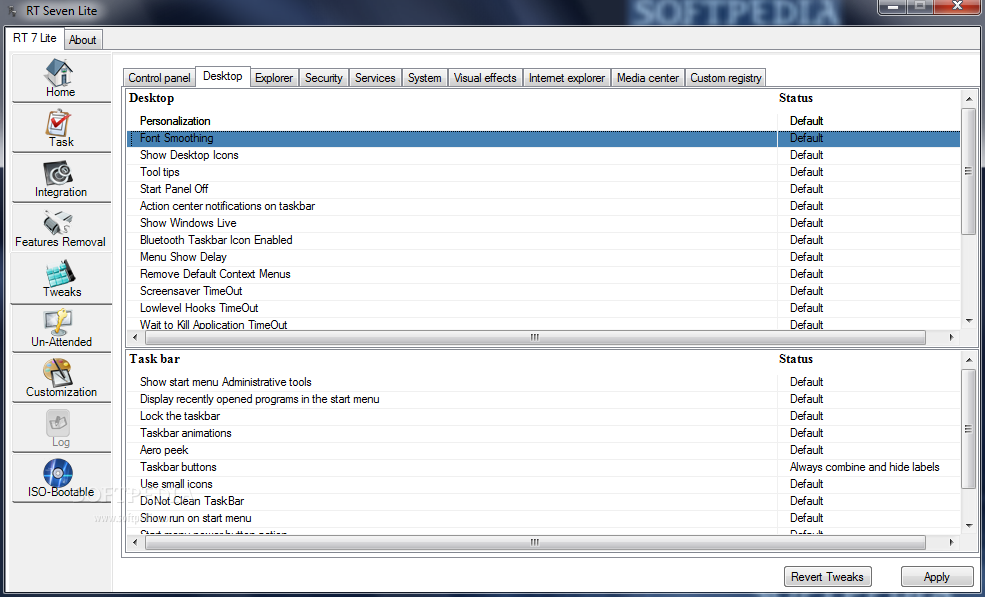Select Show start menu Administrative tools
The width and height of the screenshot is (985, 597).
click(544, 382)
